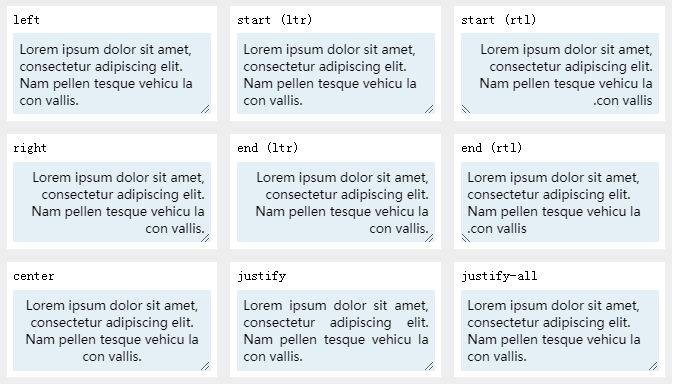Focus the end (rtl) text area
Image resolution: width=673 pixels, height=385 pixels.
pyautogui.click(x=560, y=202)
